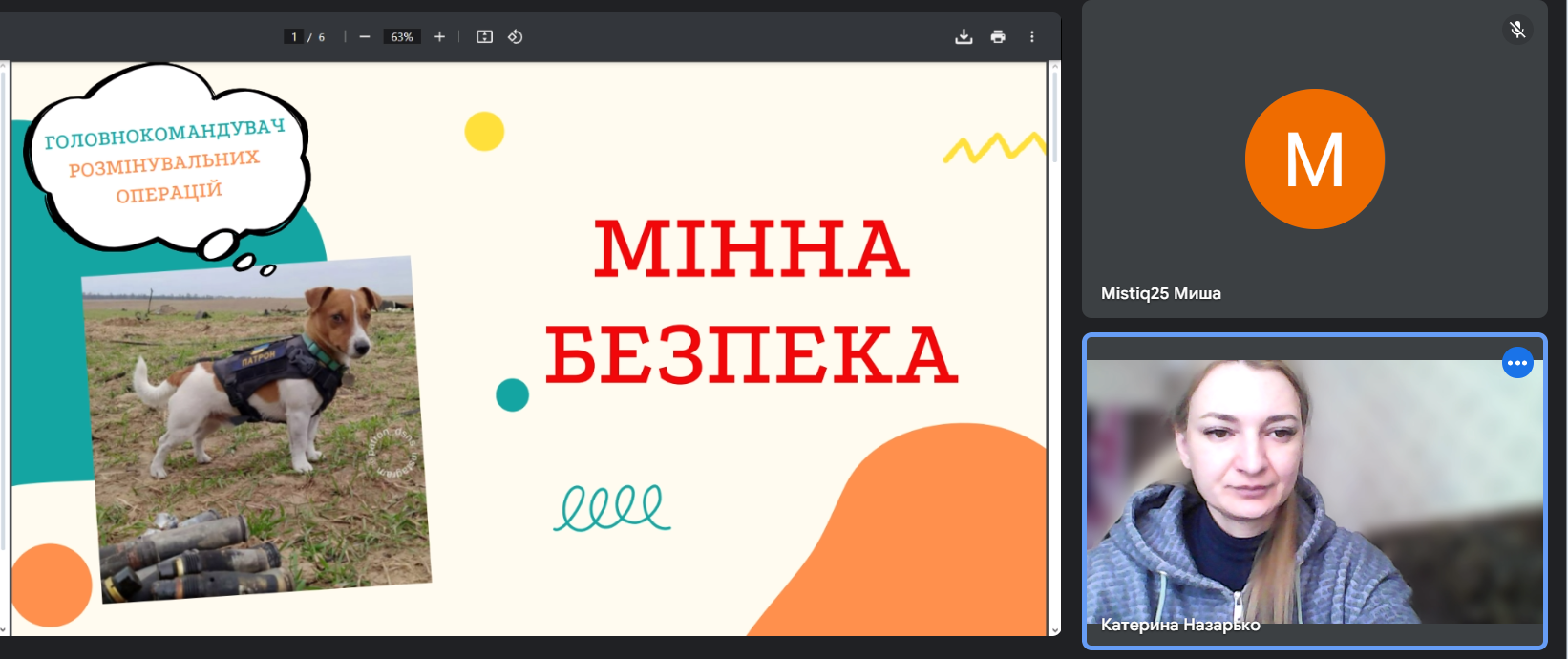Download the PDF presentation
1568x659 pixels.
964,36
